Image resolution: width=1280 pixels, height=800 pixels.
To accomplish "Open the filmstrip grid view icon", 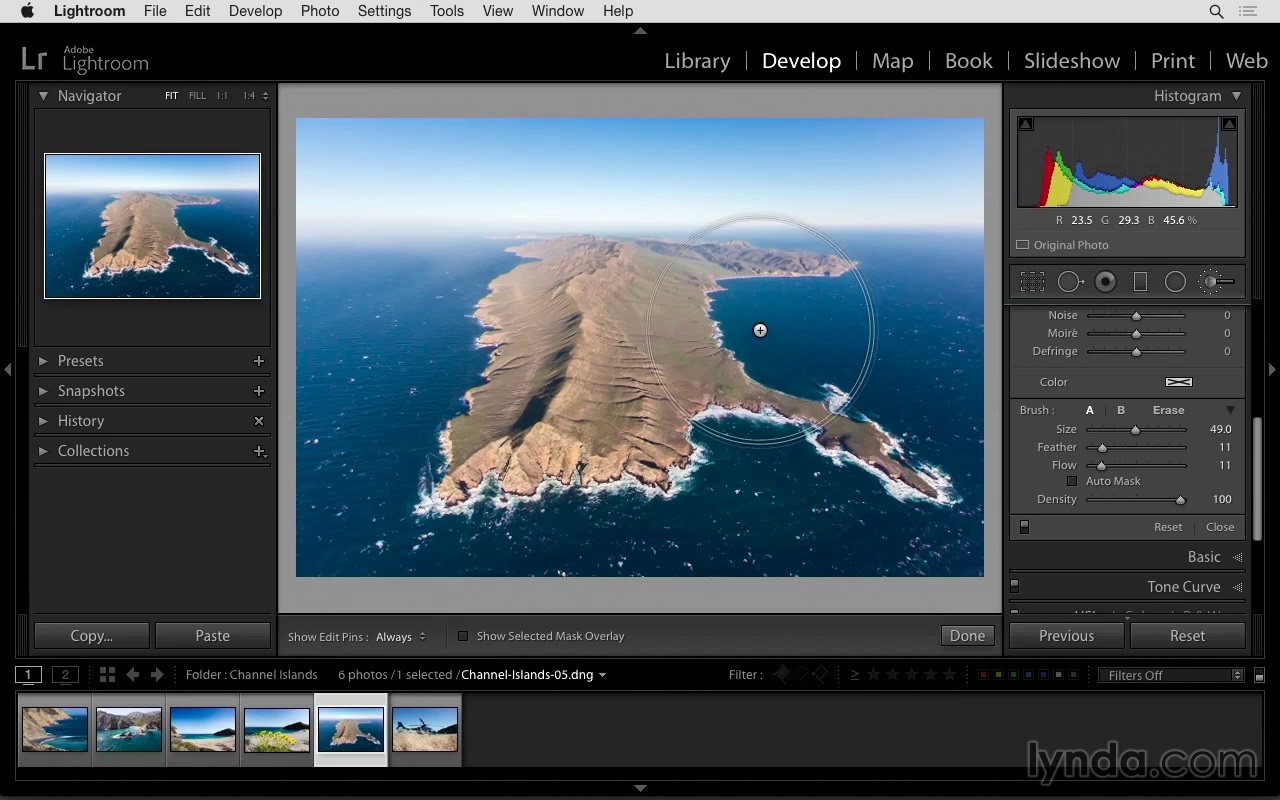I will coord(107,674).
